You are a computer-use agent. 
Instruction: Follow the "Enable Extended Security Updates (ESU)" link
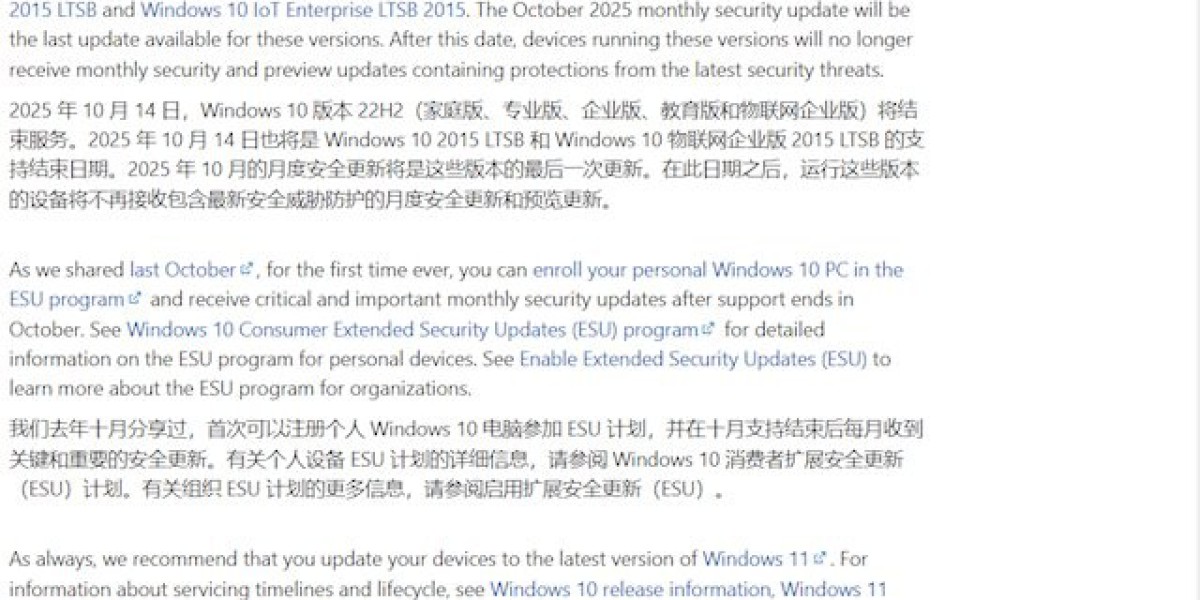tap(692, 359)
